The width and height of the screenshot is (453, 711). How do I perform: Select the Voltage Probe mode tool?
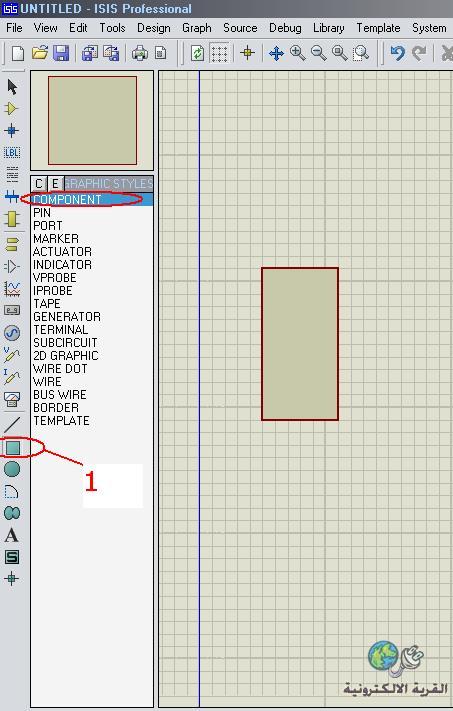(x=12, y=355)
